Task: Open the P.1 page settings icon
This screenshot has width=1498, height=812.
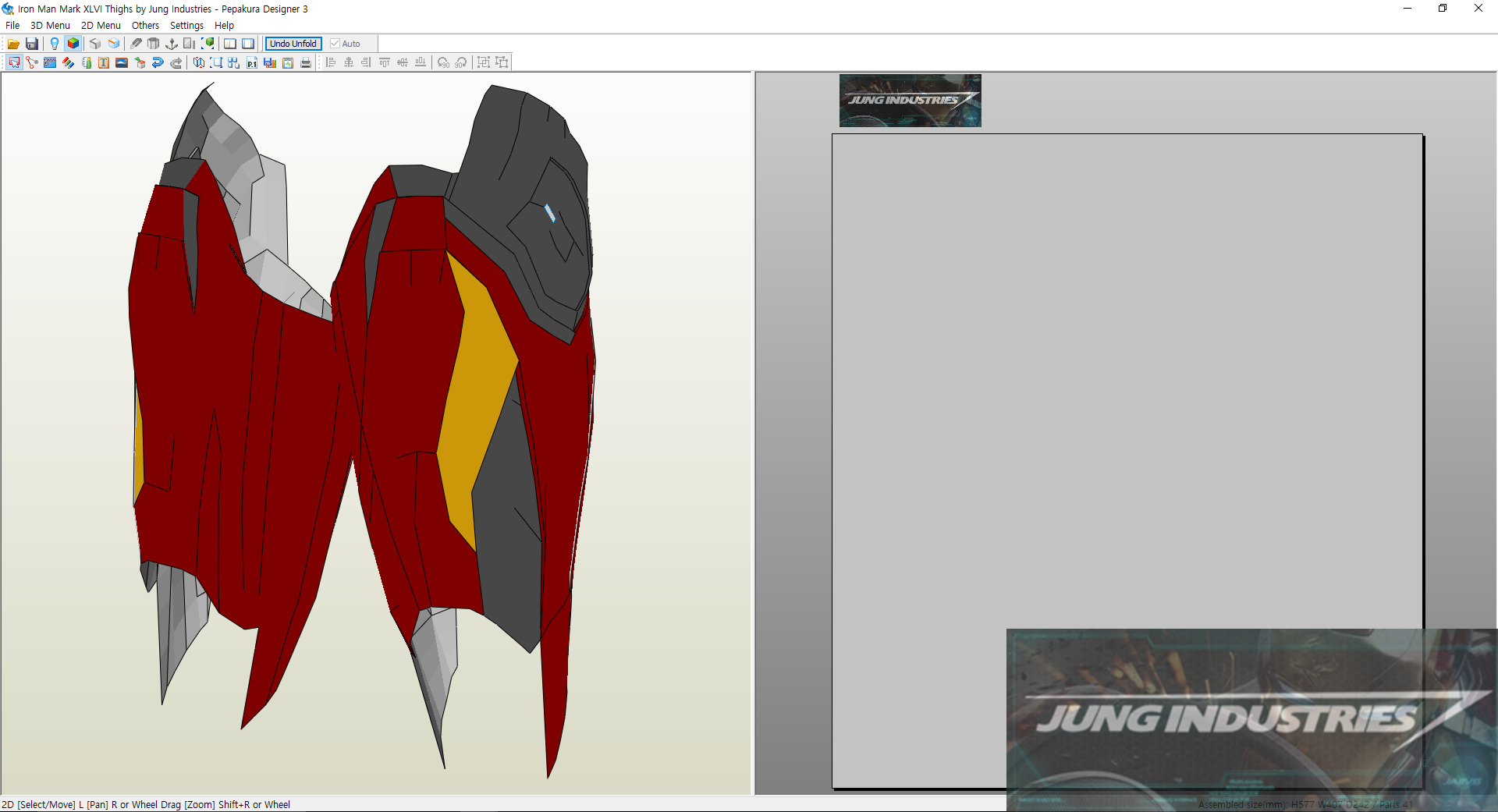Action: click(x=252, y=62)
